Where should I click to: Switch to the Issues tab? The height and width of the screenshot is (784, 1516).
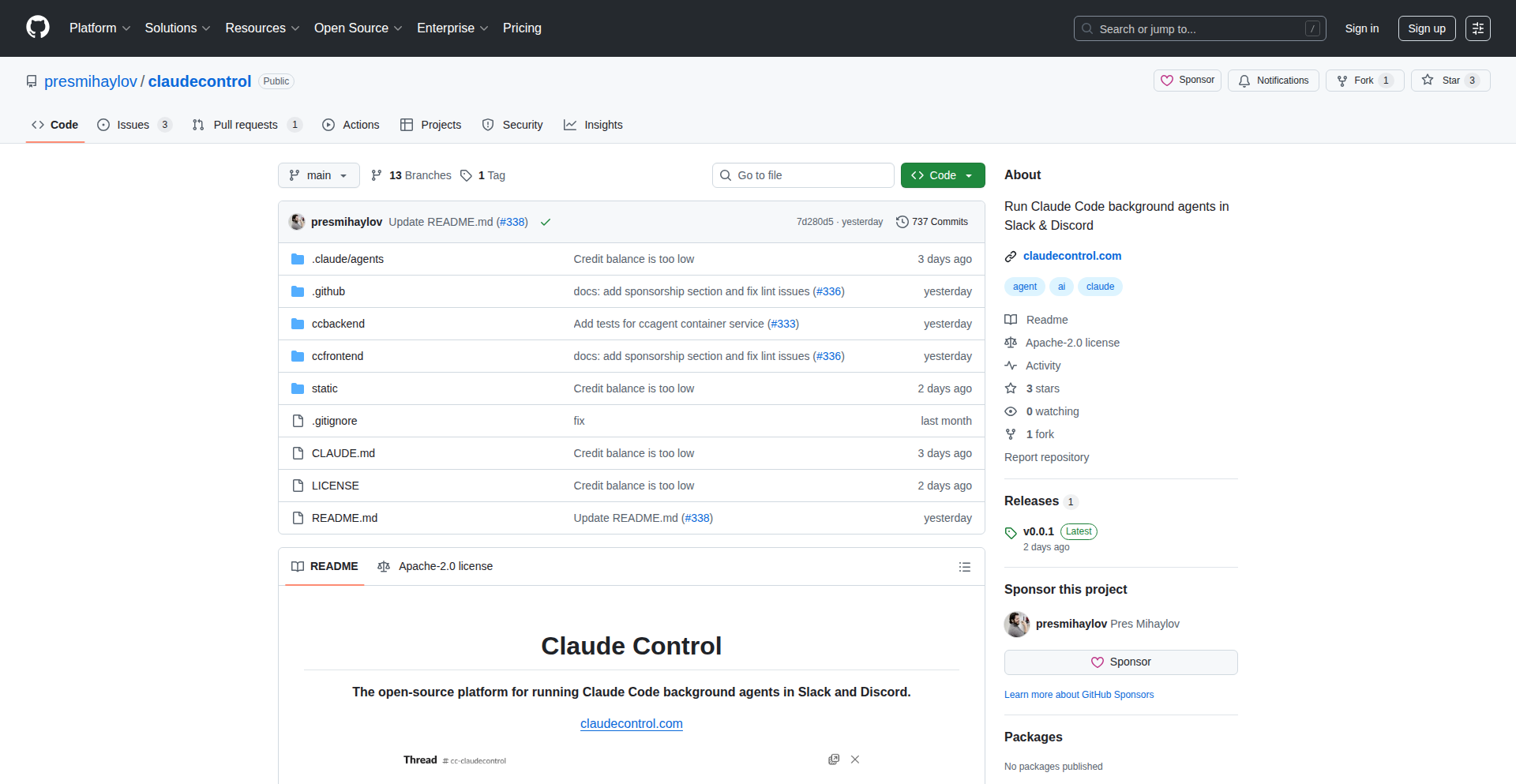[134, 125]
